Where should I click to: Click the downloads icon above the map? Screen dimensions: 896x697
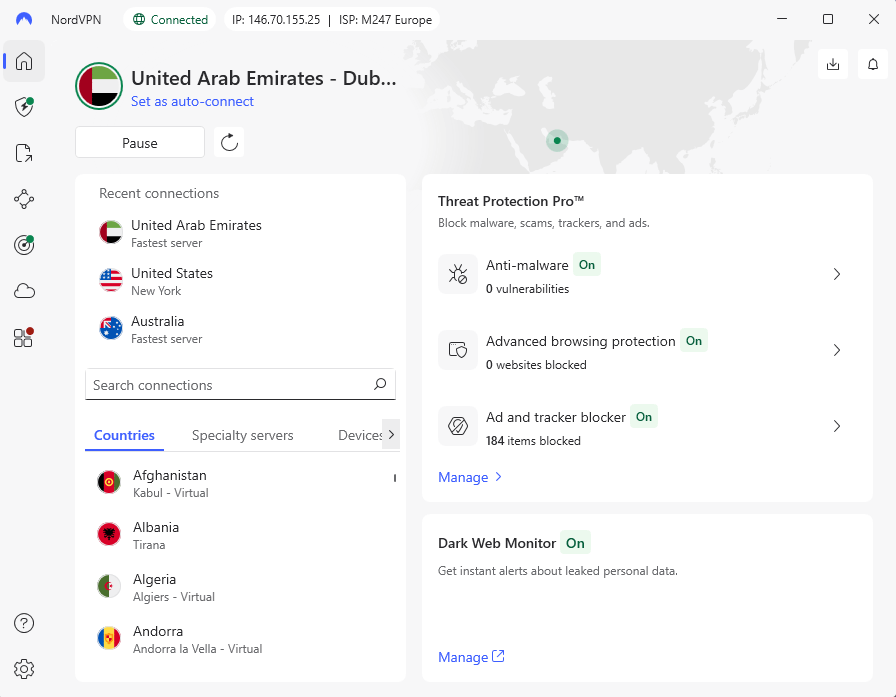tap(833, 64)
